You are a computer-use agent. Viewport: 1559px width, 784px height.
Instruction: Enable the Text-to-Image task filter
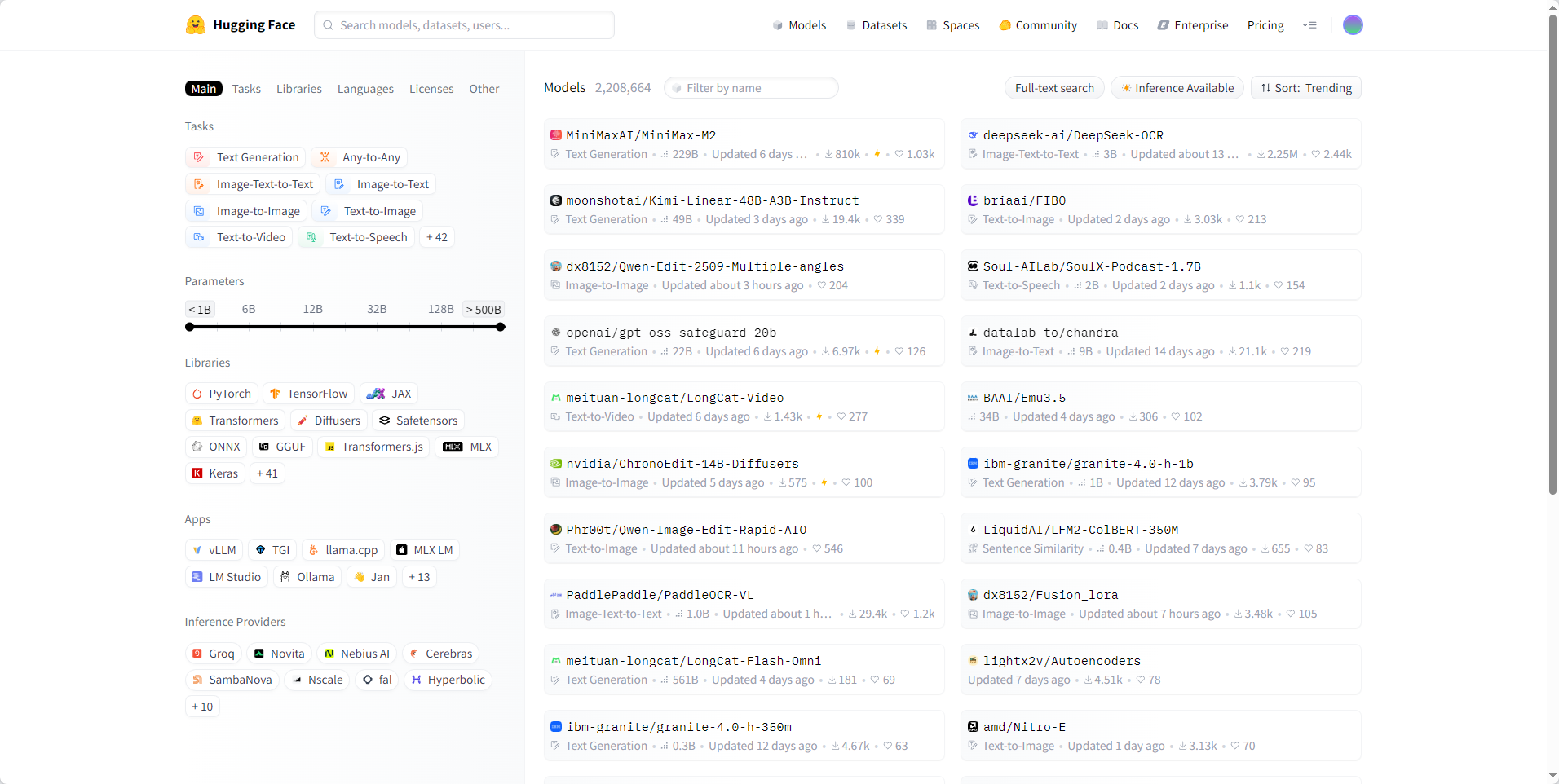point(368,211)
